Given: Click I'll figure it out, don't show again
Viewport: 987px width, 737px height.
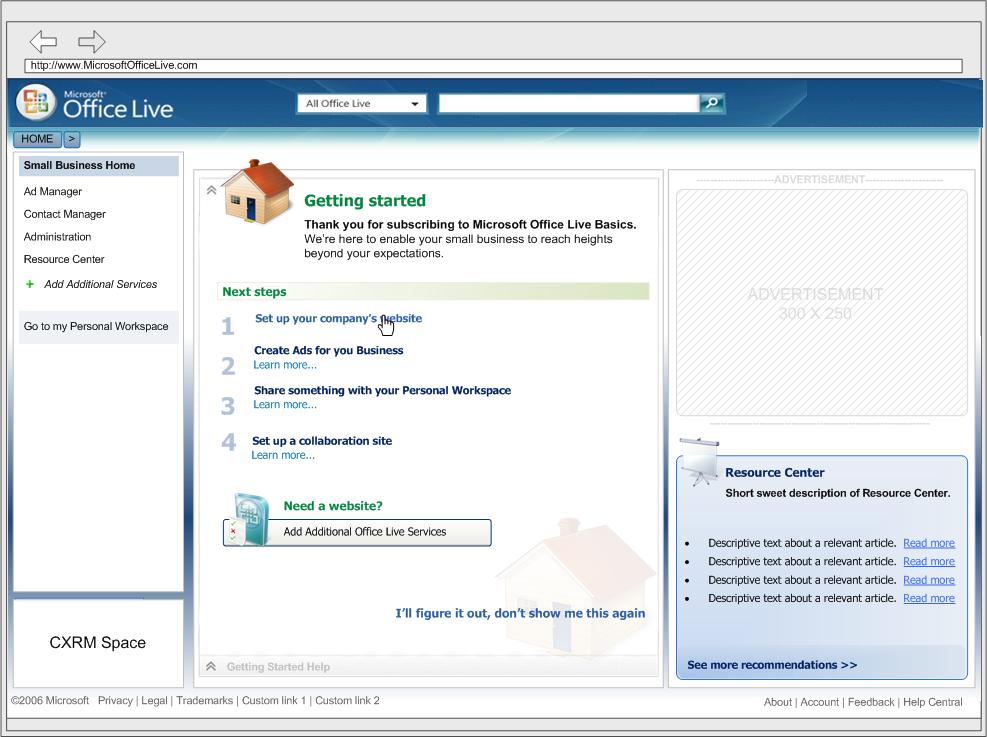Looking at the screenshot, I should click(x=521, y=614).
